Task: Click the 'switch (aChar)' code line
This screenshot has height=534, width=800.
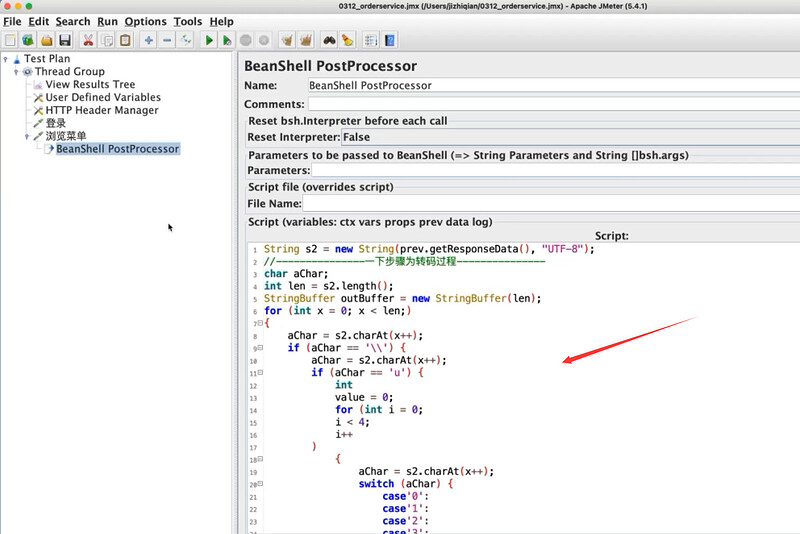Action: pyautogui.click(x=406, y=484)
